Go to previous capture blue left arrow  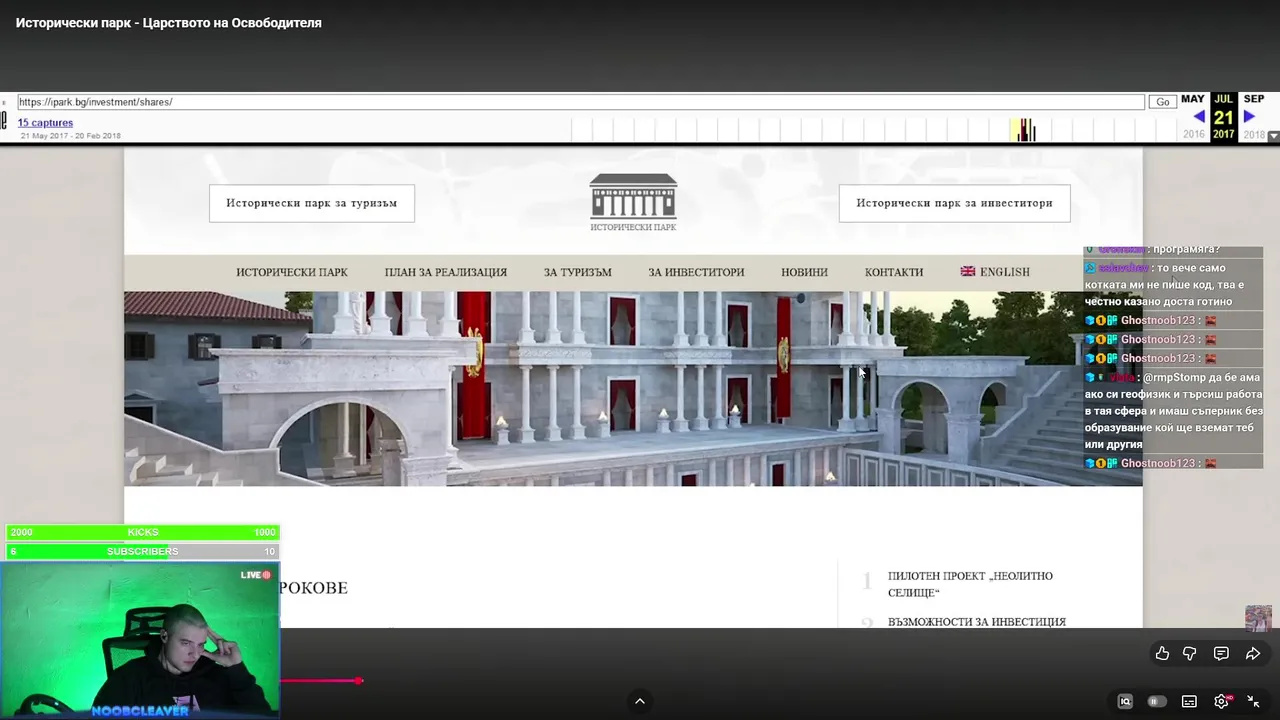coord(1199,117)
